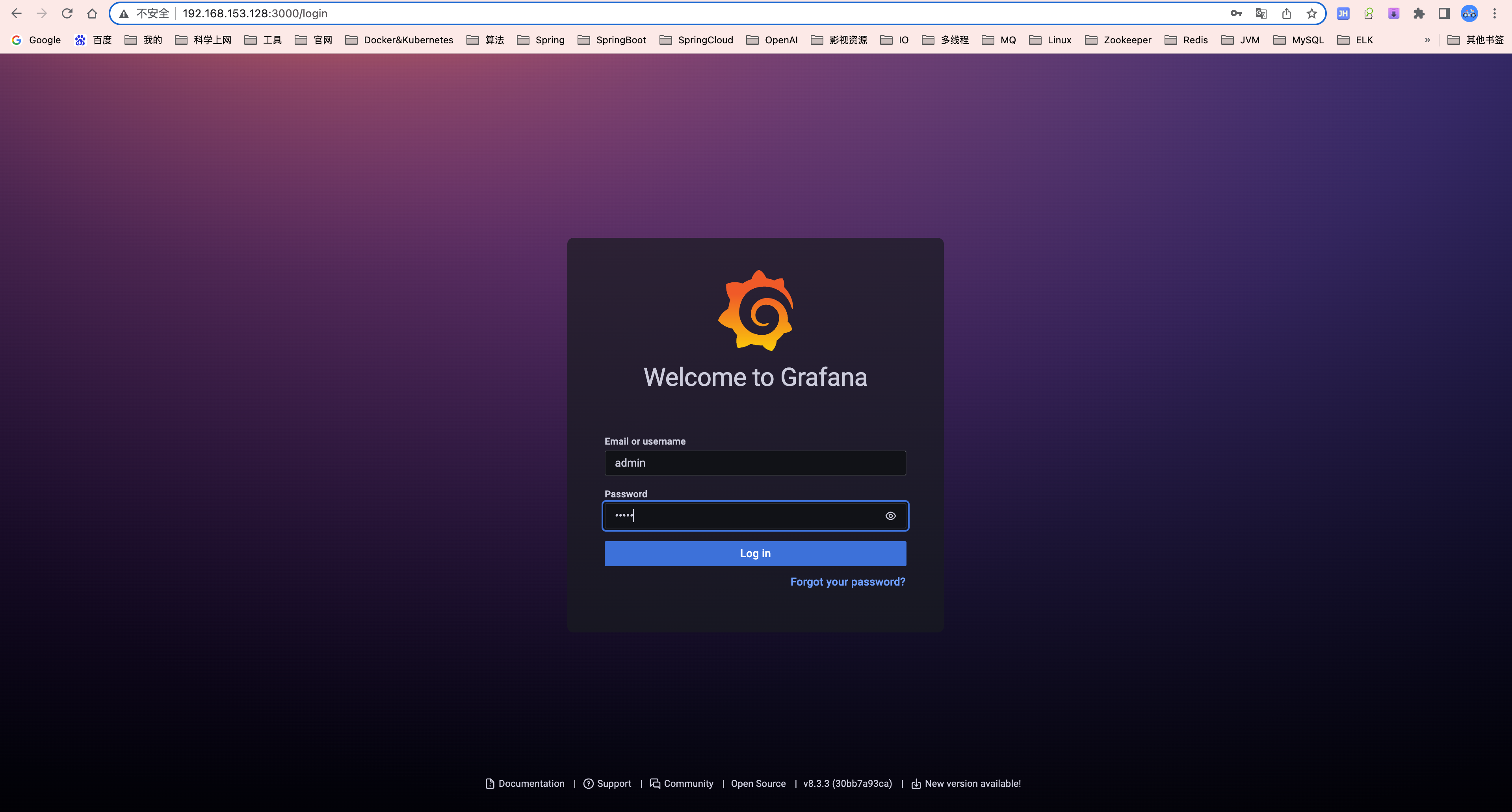
Task: Open the extensions puzzle icon
Action: (1419, 13)
